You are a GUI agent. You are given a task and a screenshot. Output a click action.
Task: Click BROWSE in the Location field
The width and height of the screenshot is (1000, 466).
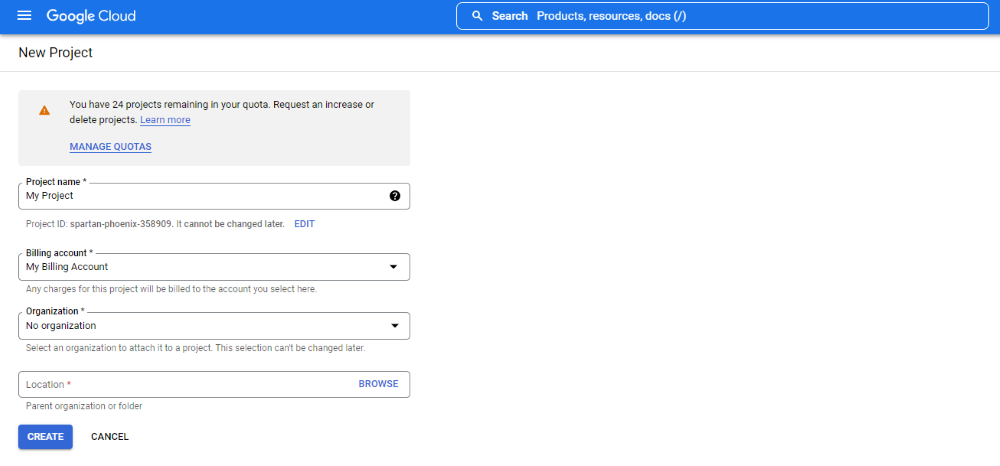click(x=378, y=384)
